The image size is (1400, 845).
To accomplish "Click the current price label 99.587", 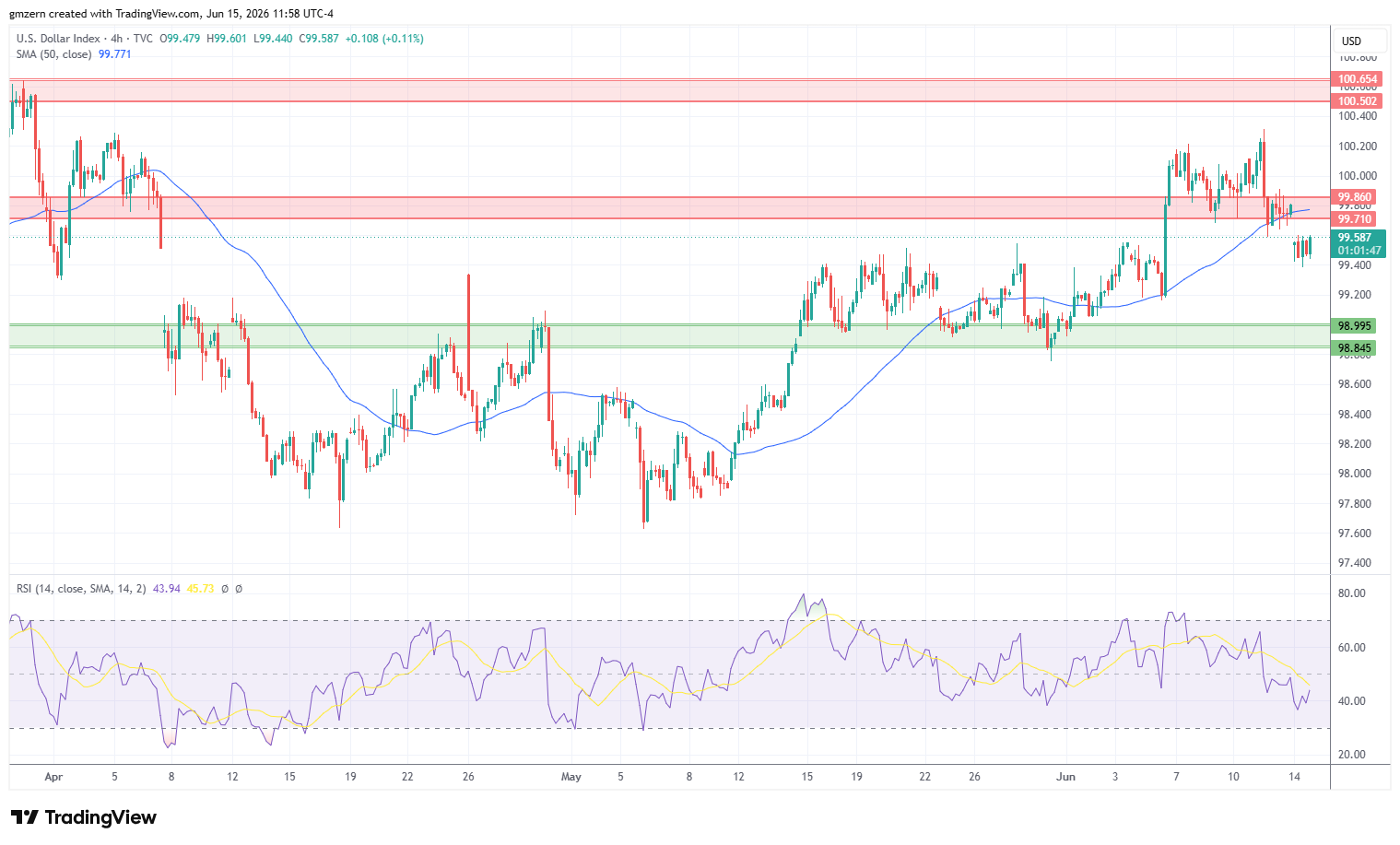I will [1355, 238].
